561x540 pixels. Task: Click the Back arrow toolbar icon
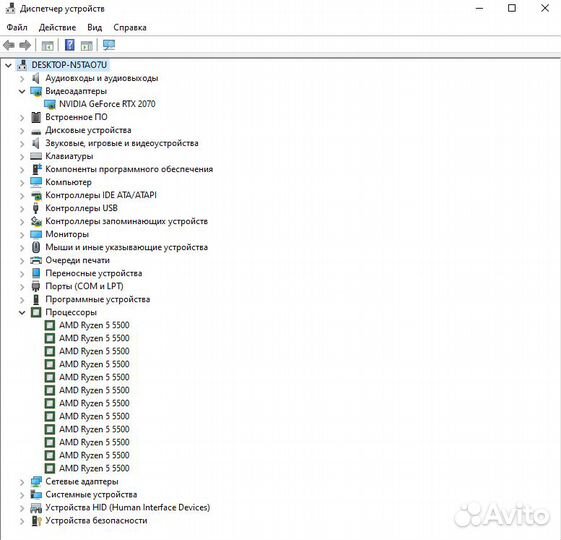pos(9,45)
